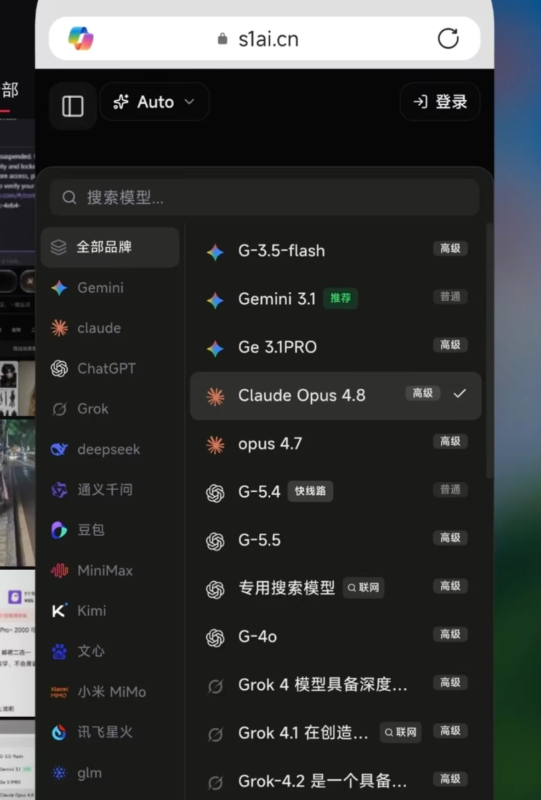Select the Grok brand filter

click(x=110, y=409)
